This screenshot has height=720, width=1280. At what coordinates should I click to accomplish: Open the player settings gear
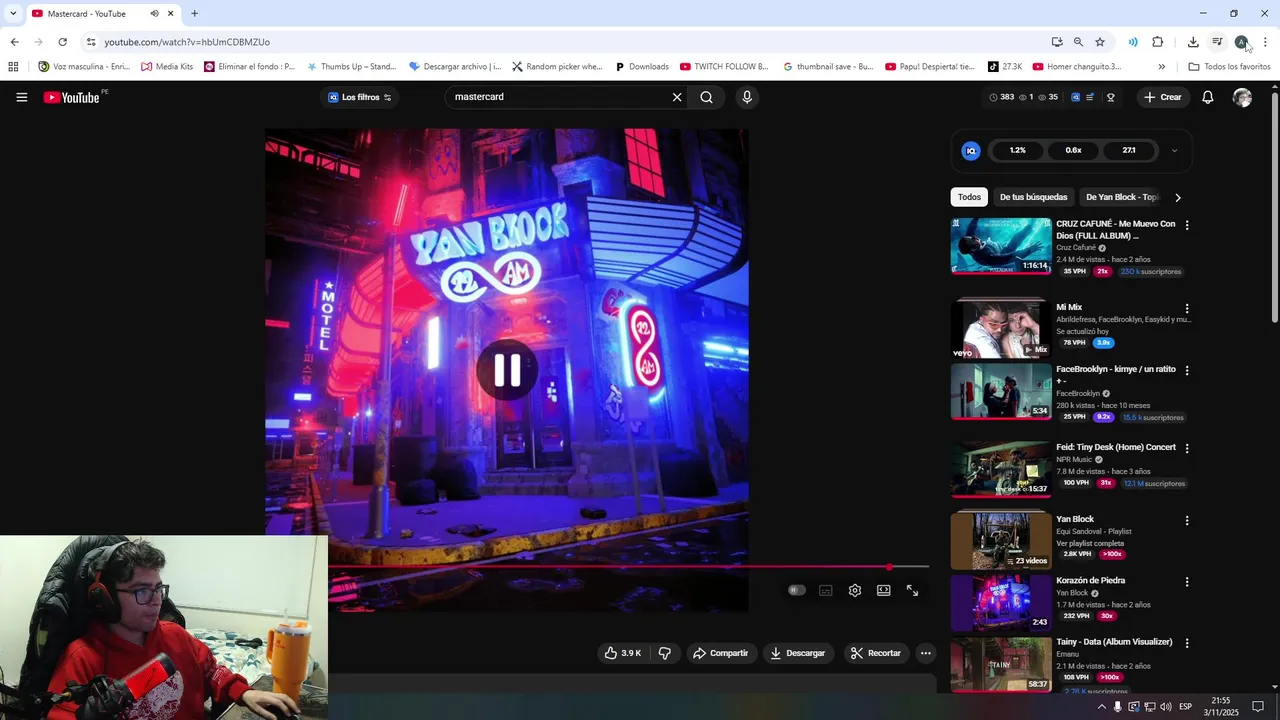(x=855, y=590)
